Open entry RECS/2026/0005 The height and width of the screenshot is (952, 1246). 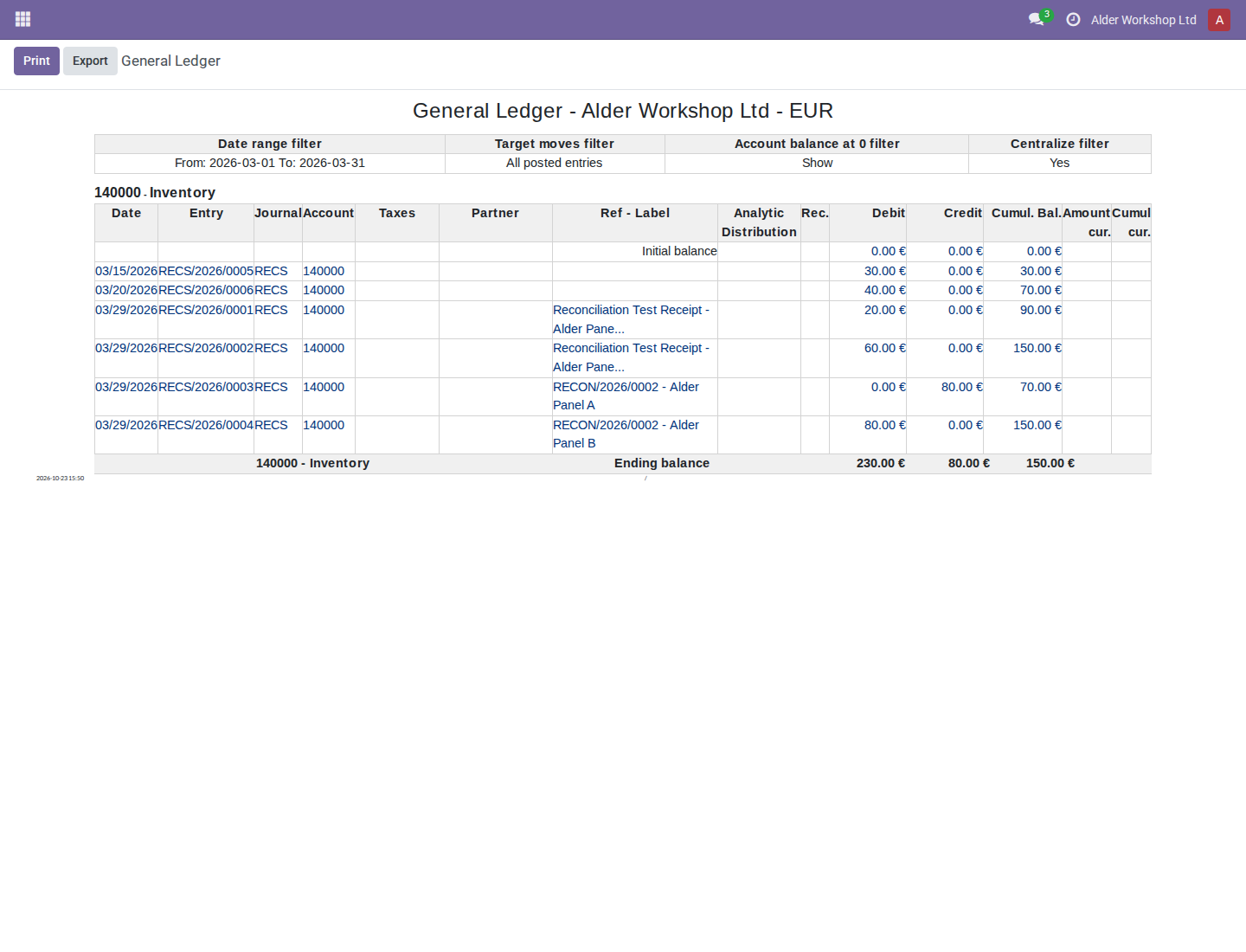click(206, 271)
